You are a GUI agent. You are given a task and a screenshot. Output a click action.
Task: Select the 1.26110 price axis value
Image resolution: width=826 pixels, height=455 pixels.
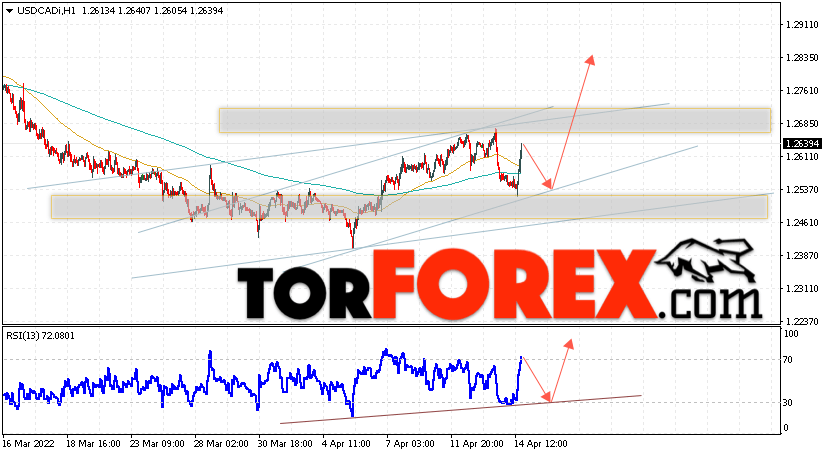[x=802, y=157]
